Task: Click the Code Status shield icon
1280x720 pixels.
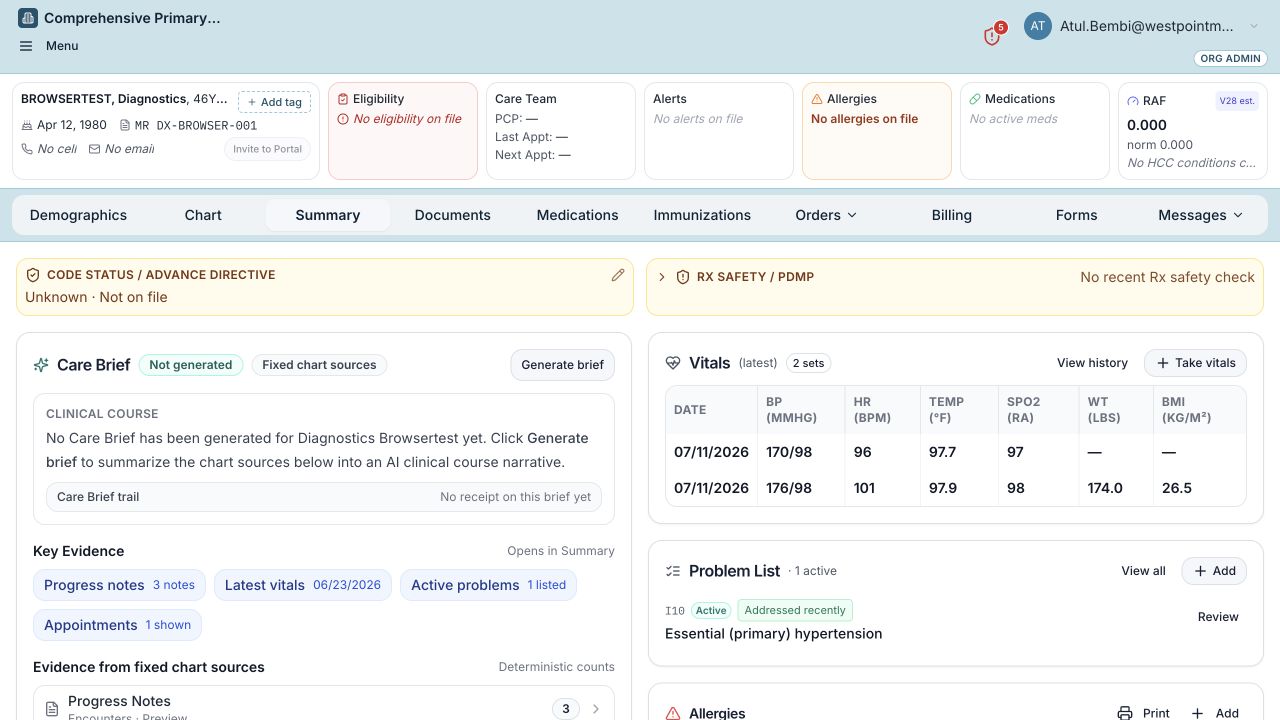Action: pos(33,275)
